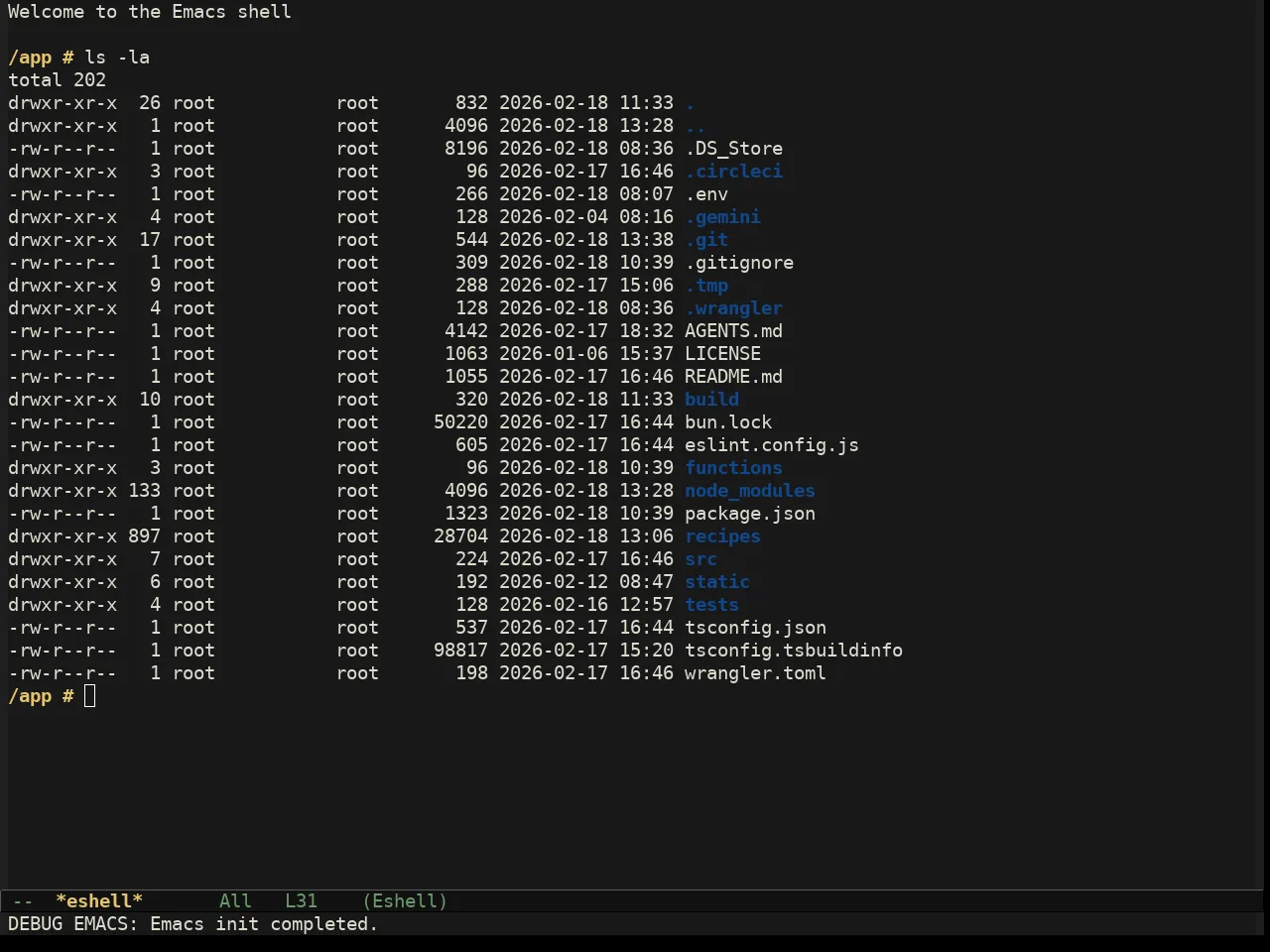Click the LICENSE file name
The width and height of the screenshot is (1270, 952).
[722, 353]
